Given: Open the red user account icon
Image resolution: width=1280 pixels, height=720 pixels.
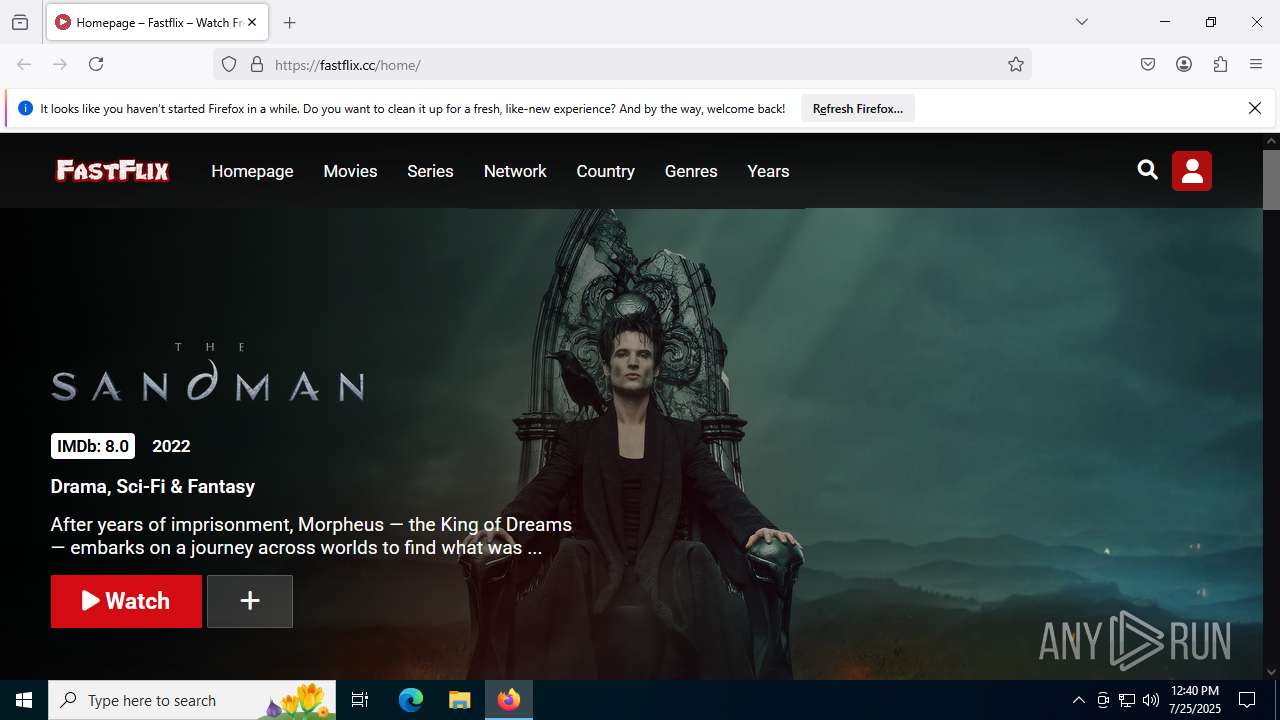Looking at the screenshot, I should point(1192,171).
